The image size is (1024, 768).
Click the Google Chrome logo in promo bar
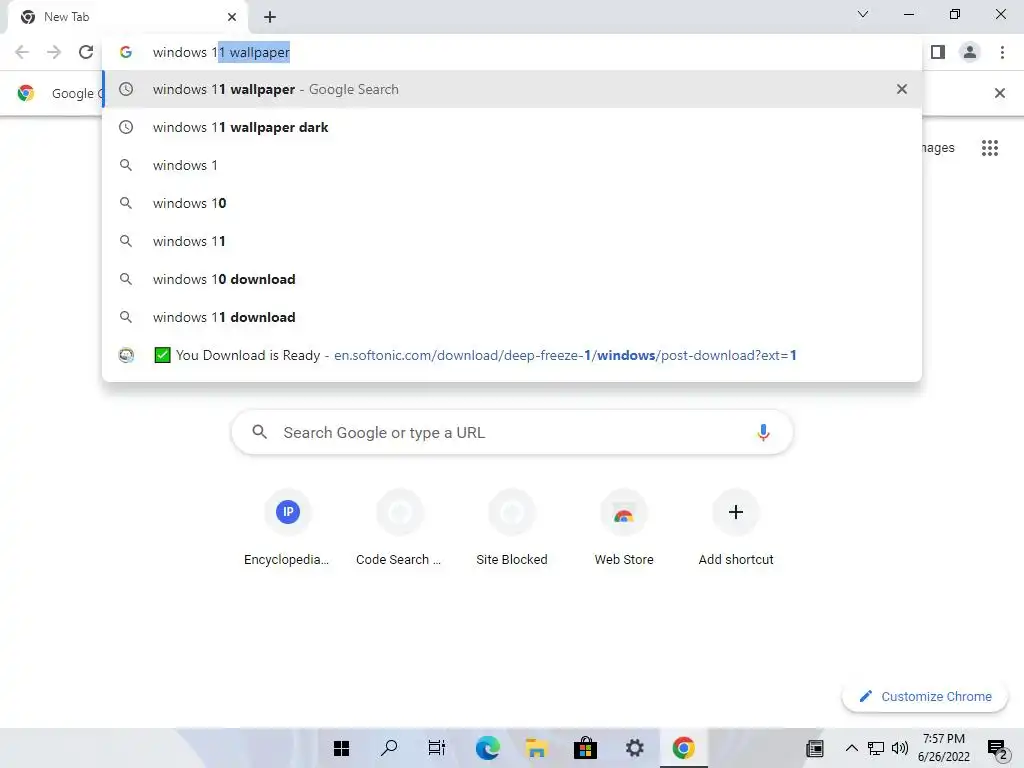pyautogui.click(x=26, y=93)
